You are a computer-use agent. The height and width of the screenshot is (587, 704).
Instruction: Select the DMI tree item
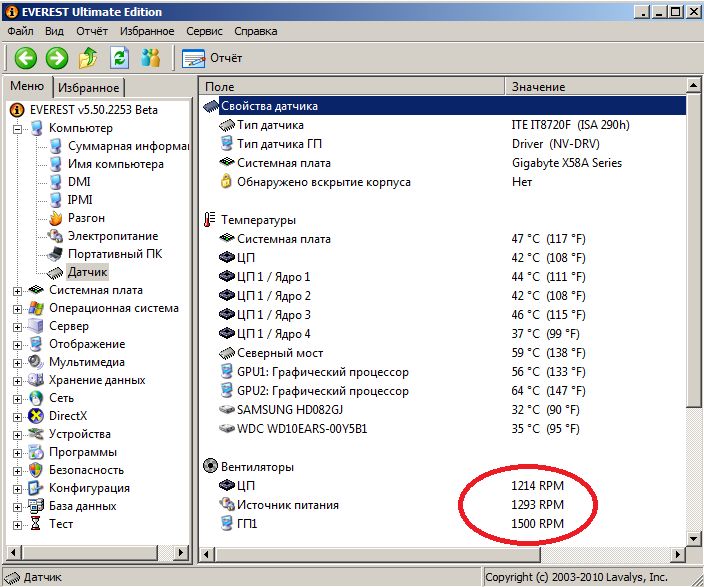pyautogui.click(x=79, y=182)
